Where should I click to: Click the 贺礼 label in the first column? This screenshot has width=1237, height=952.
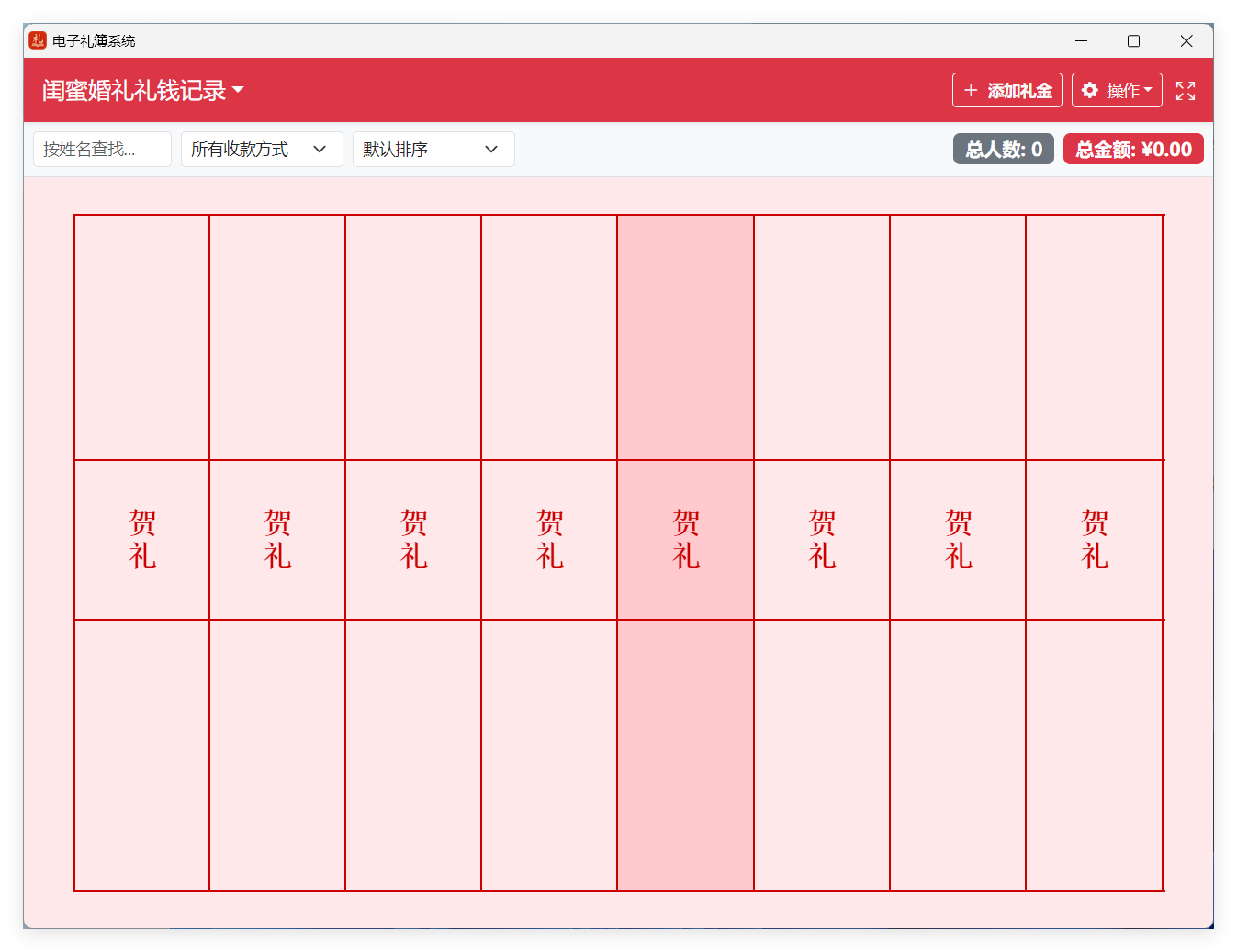[142, 540]
